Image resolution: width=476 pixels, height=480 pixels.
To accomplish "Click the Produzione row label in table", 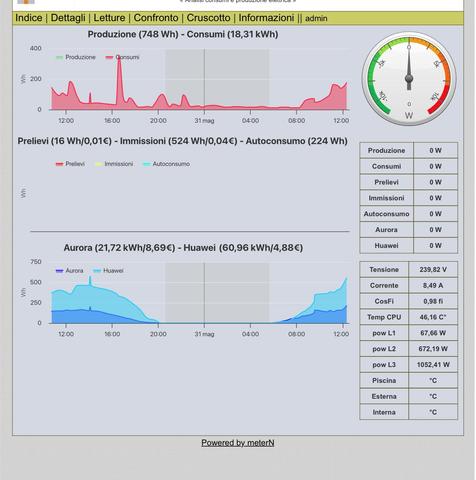I will 386,151.
